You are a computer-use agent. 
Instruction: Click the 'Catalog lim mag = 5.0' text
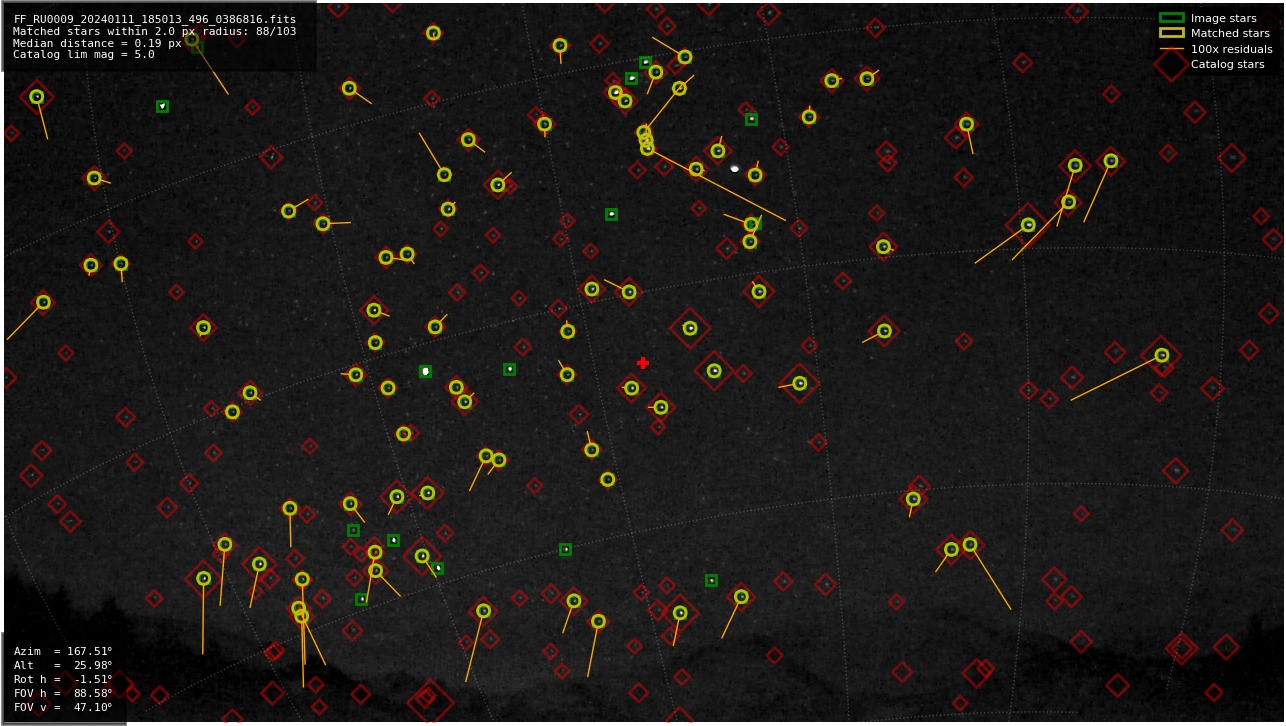click(84, 55)
